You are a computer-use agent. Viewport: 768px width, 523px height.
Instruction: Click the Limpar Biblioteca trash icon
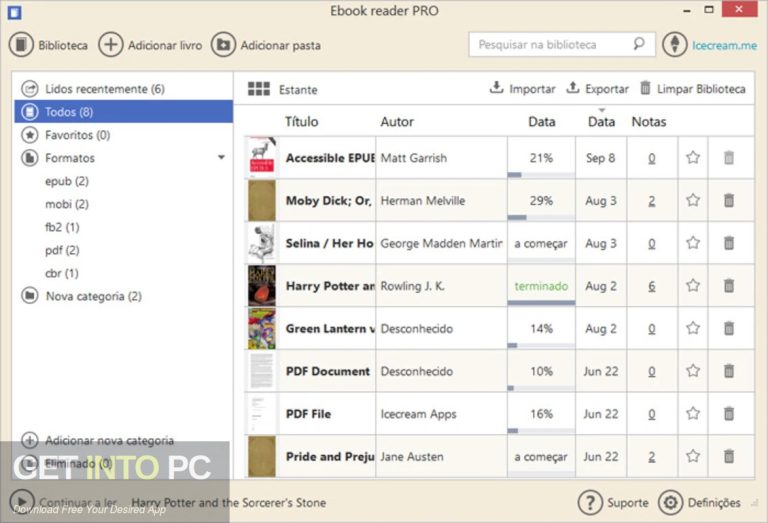pos(646,88)
